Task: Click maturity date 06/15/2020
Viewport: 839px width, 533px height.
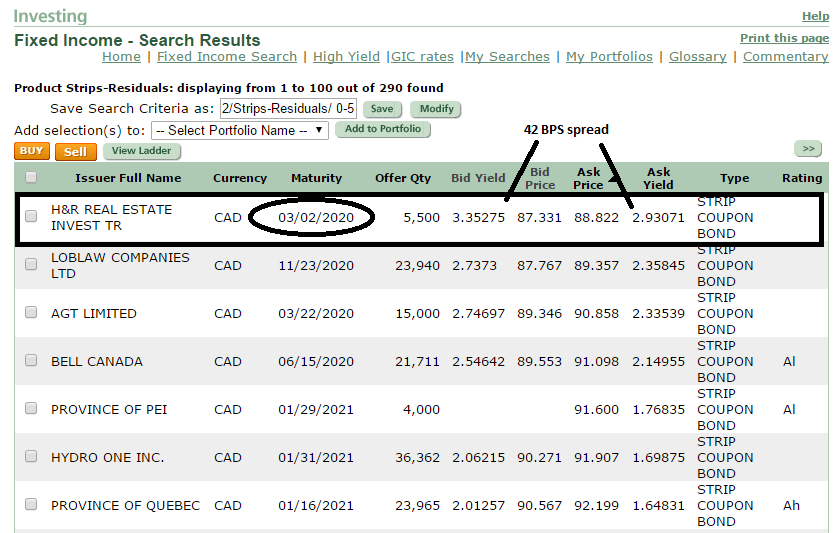Action: [316, 362]
